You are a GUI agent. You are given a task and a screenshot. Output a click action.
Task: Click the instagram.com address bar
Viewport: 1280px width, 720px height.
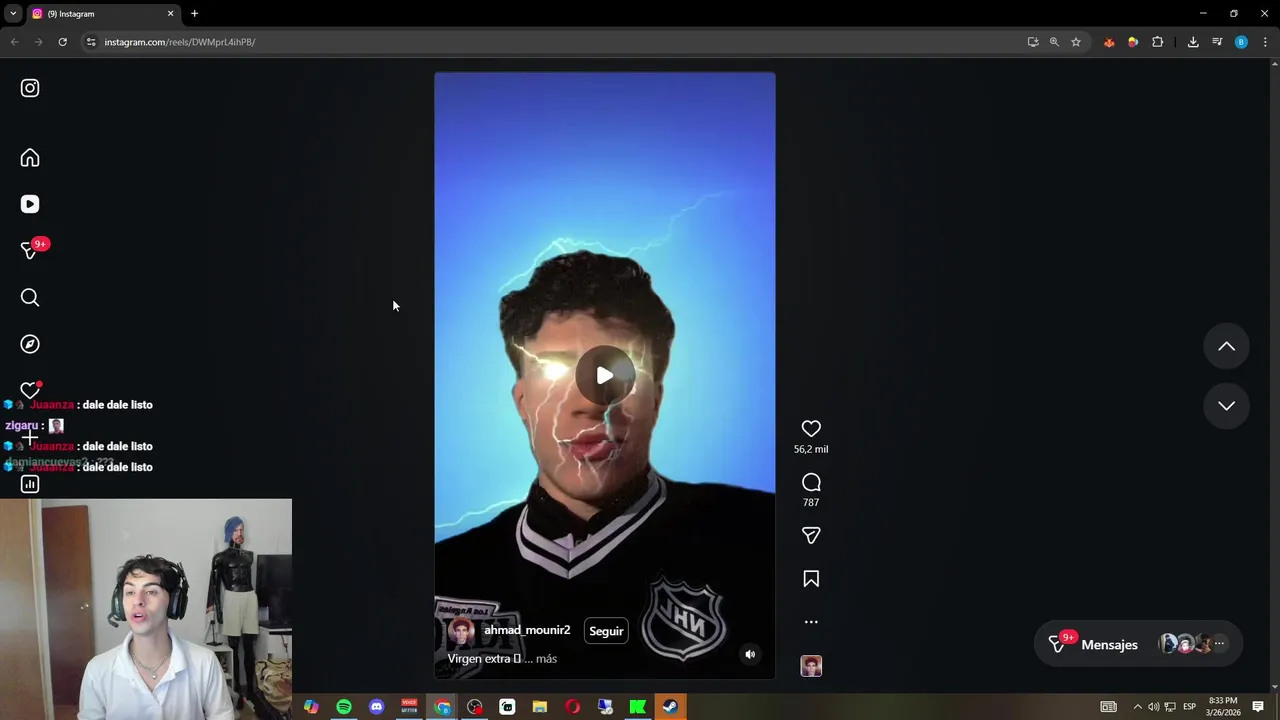[x=560, y=42]
